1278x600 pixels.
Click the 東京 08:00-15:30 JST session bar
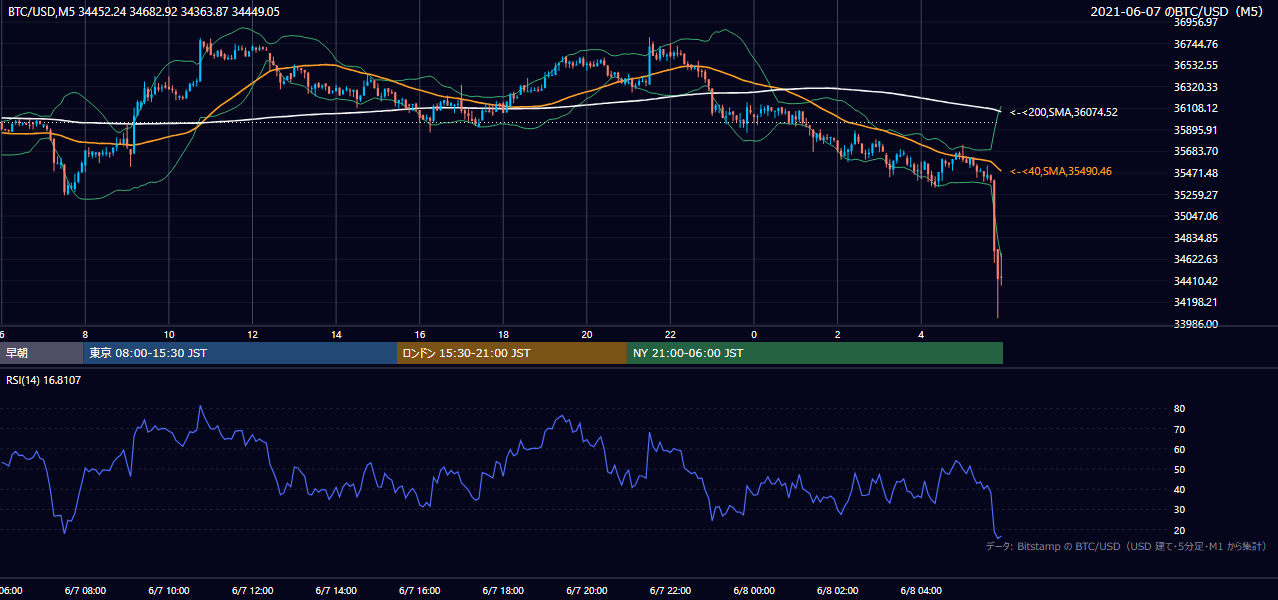[240, 353]
